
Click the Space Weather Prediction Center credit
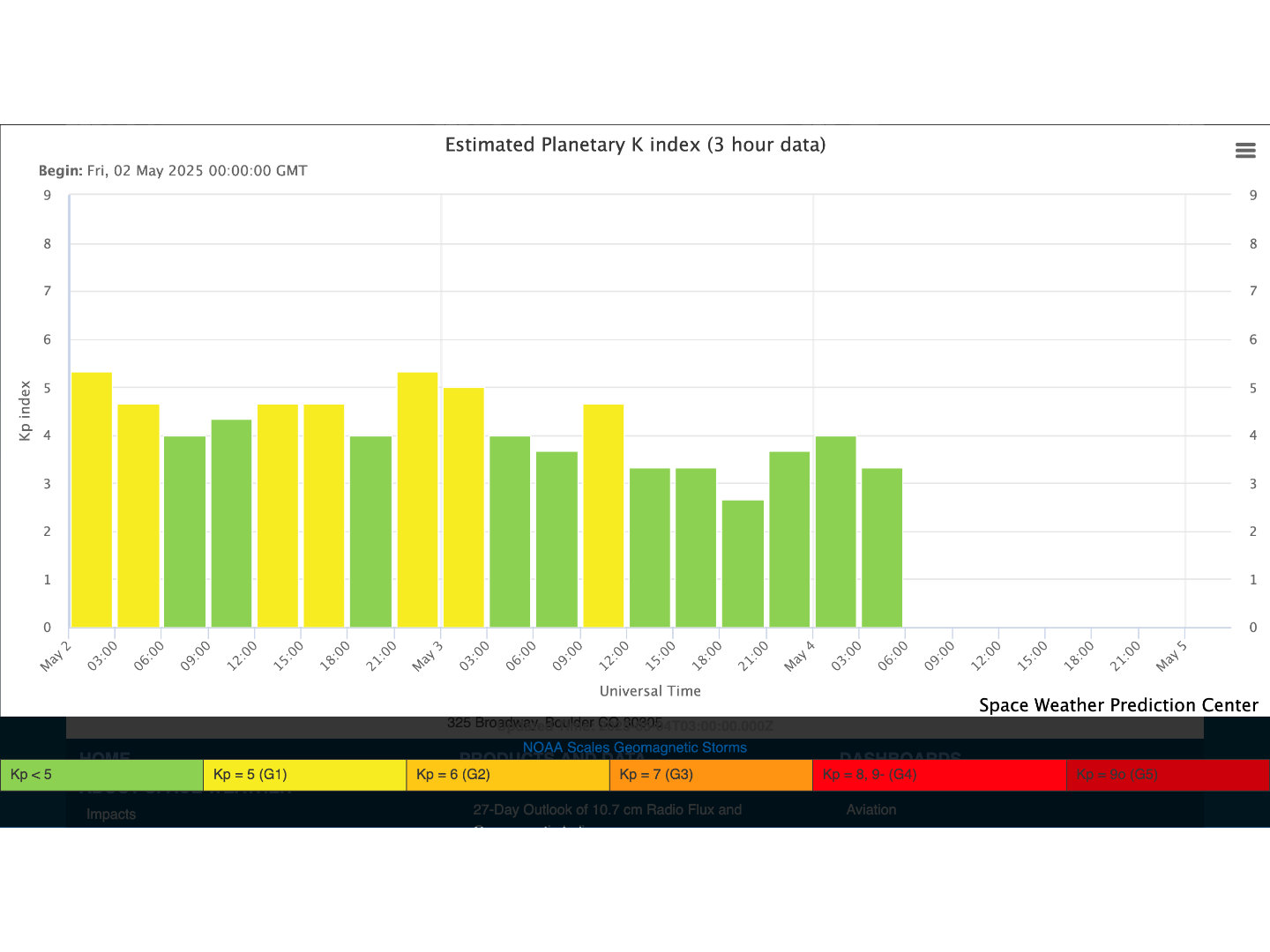coord(1117,705)
